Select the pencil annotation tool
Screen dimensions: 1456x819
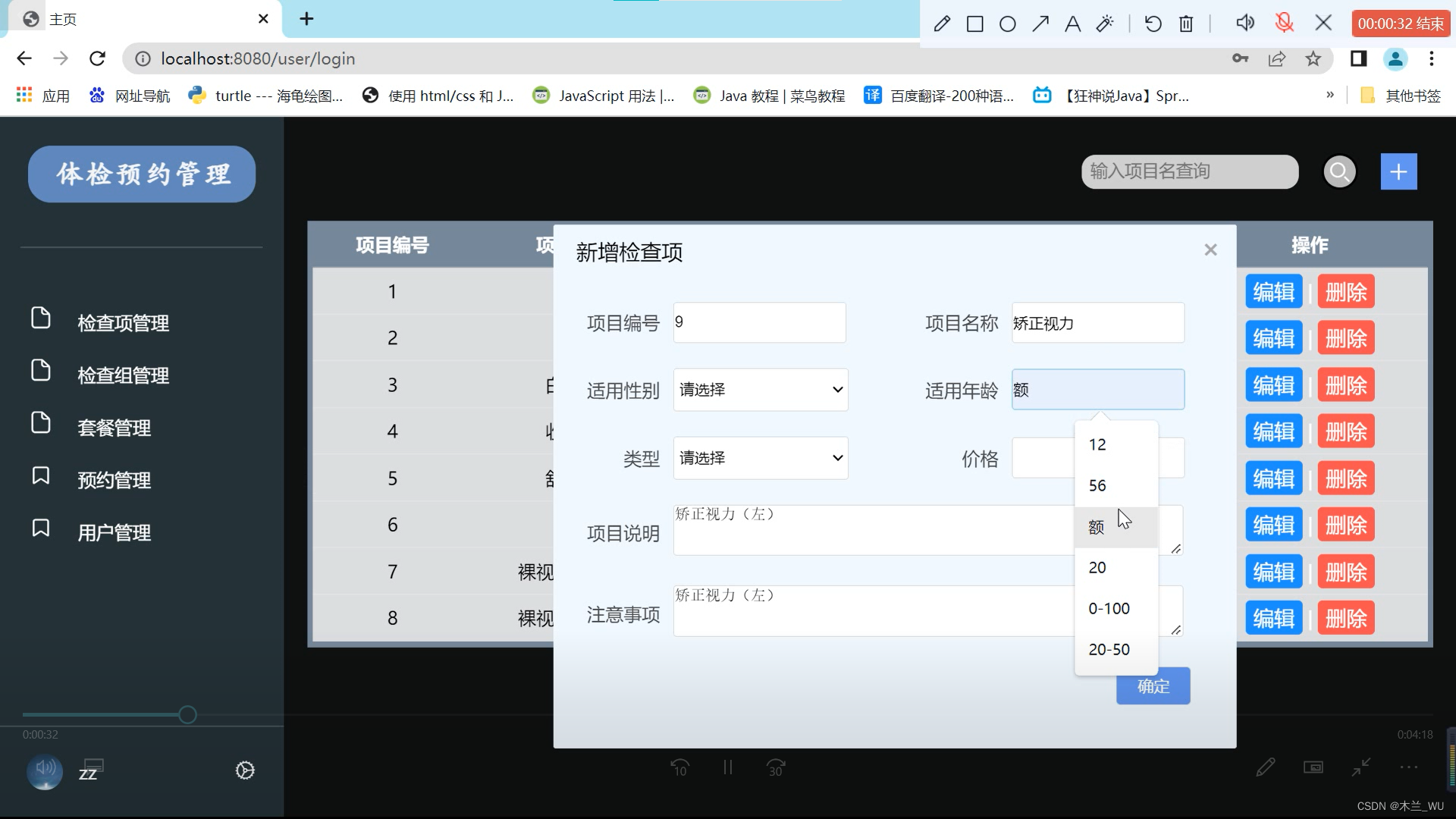pyautogui.click(x=942, y=24)
